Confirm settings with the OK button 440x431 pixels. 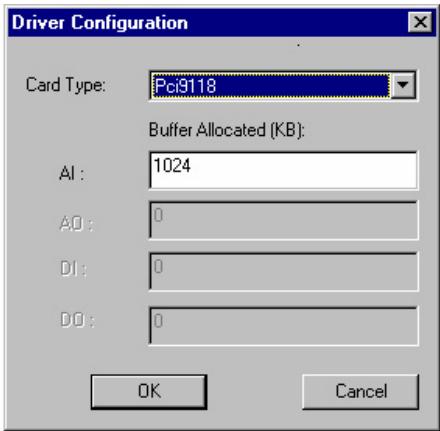coord(149,392)
